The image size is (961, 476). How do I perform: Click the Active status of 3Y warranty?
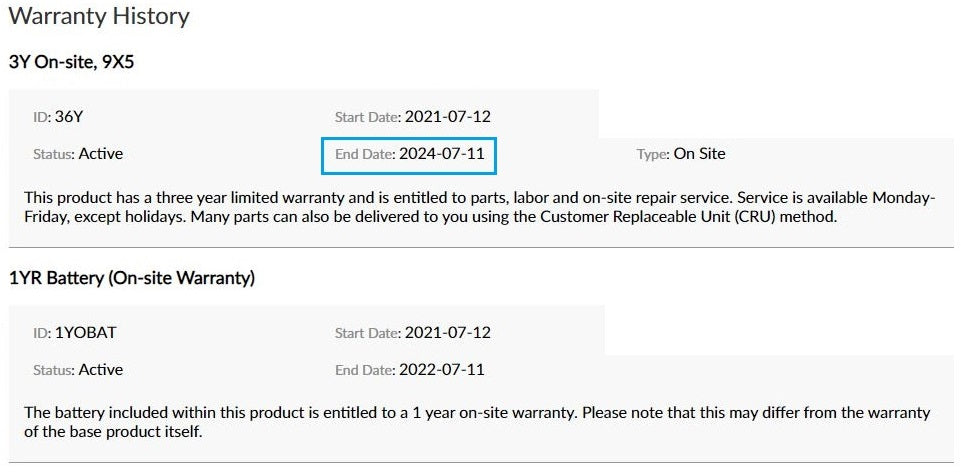coord(101,154)
